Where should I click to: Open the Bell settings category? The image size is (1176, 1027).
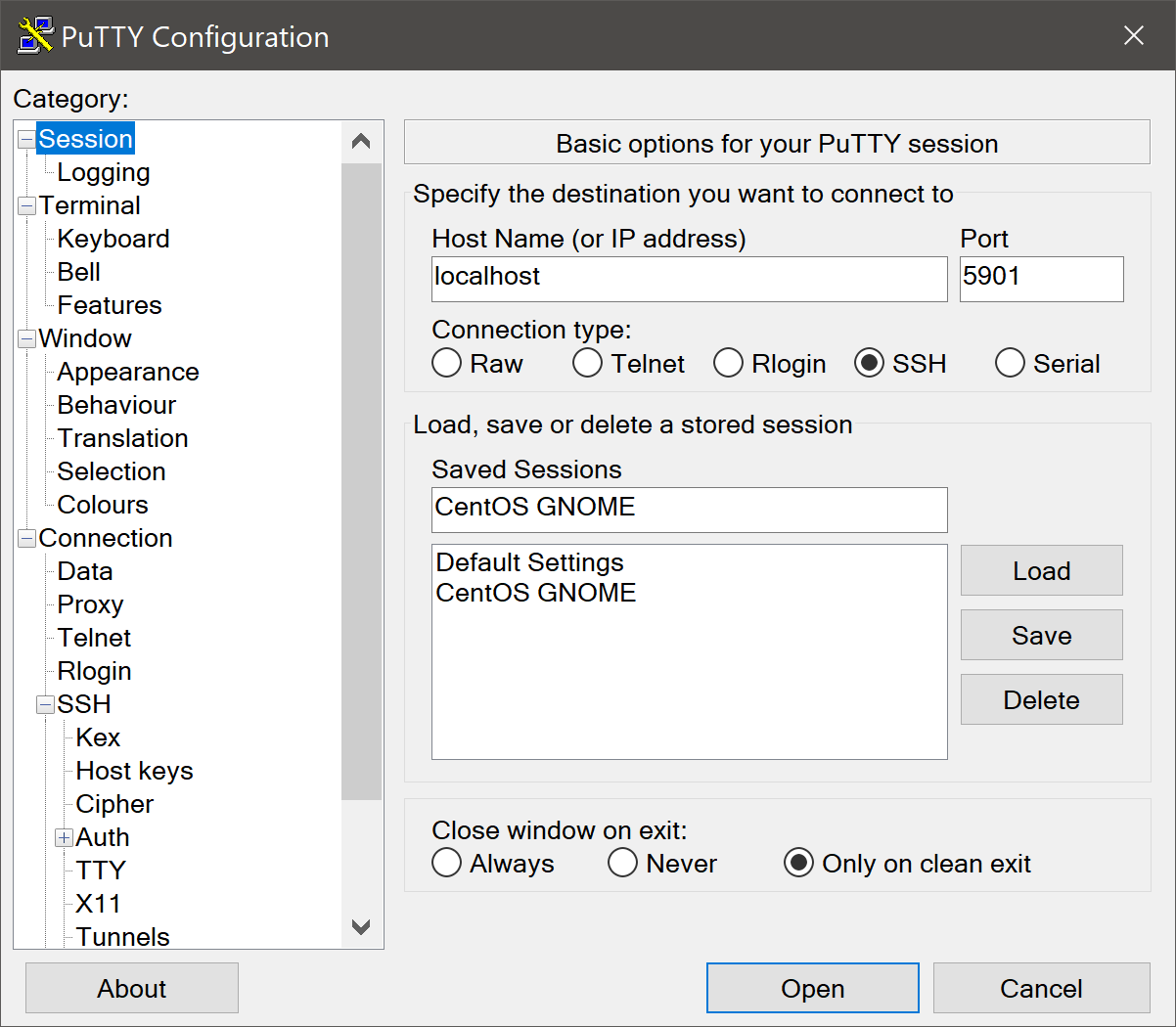(79, 272)
